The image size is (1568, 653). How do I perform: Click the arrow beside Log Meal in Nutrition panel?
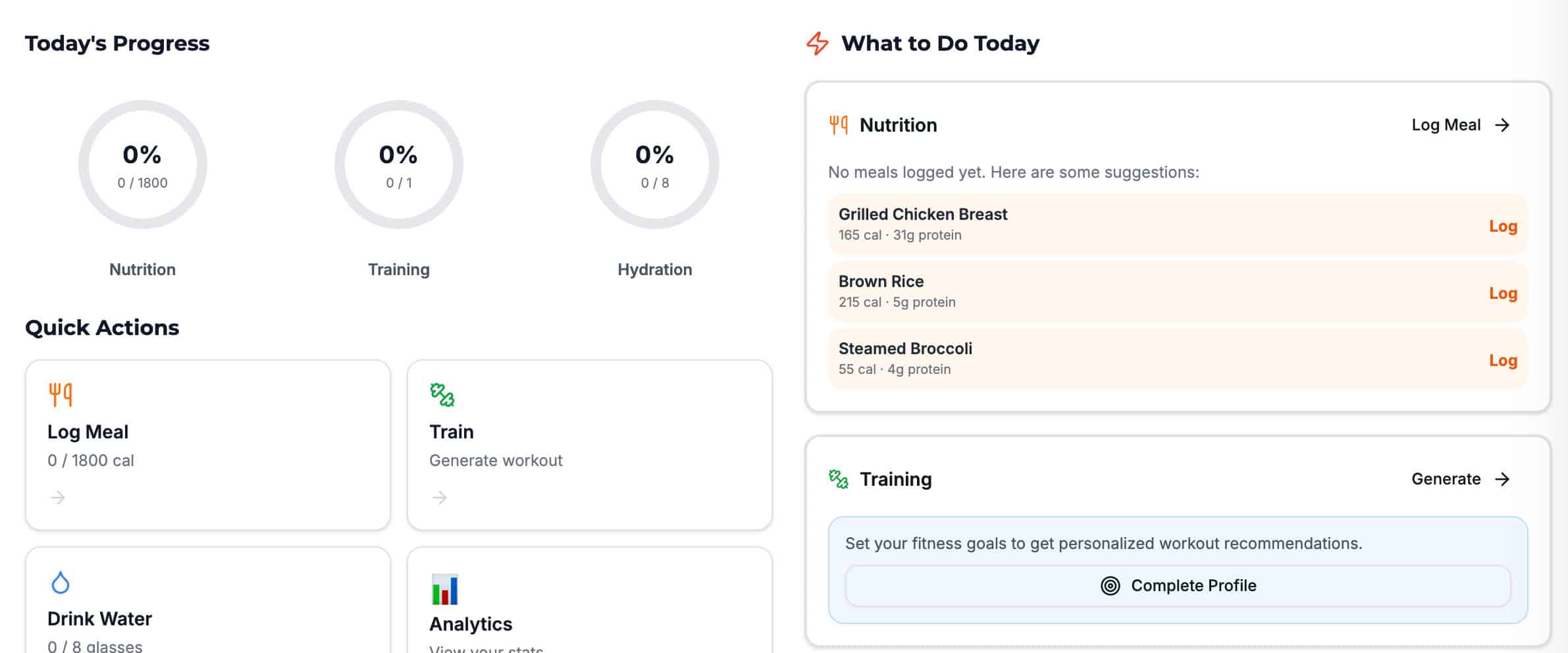tap(1502, 125)
